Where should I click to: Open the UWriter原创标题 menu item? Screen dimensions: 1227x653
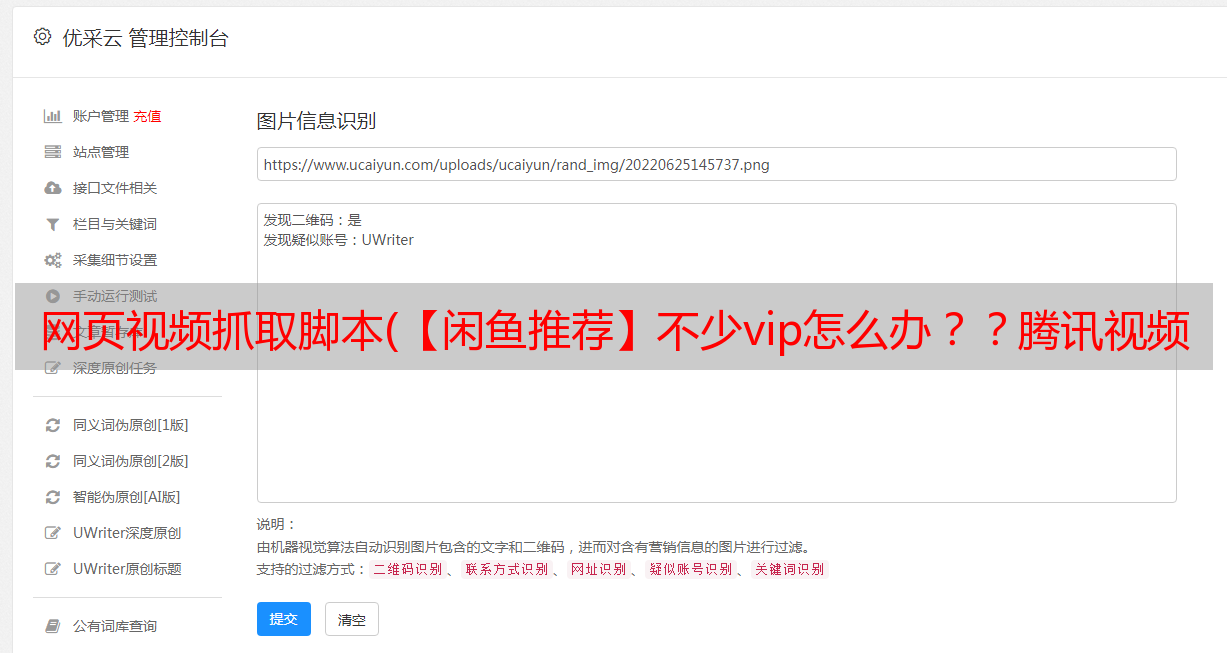127,569
